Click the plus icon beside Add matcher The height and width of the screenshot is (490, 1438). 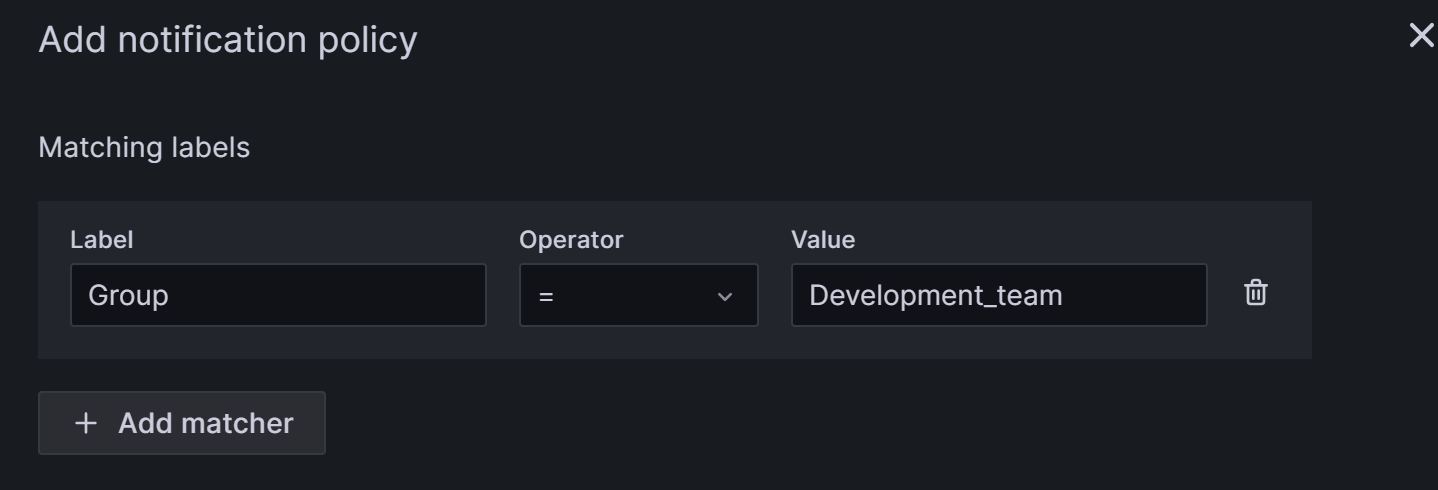tap(86, 423)
